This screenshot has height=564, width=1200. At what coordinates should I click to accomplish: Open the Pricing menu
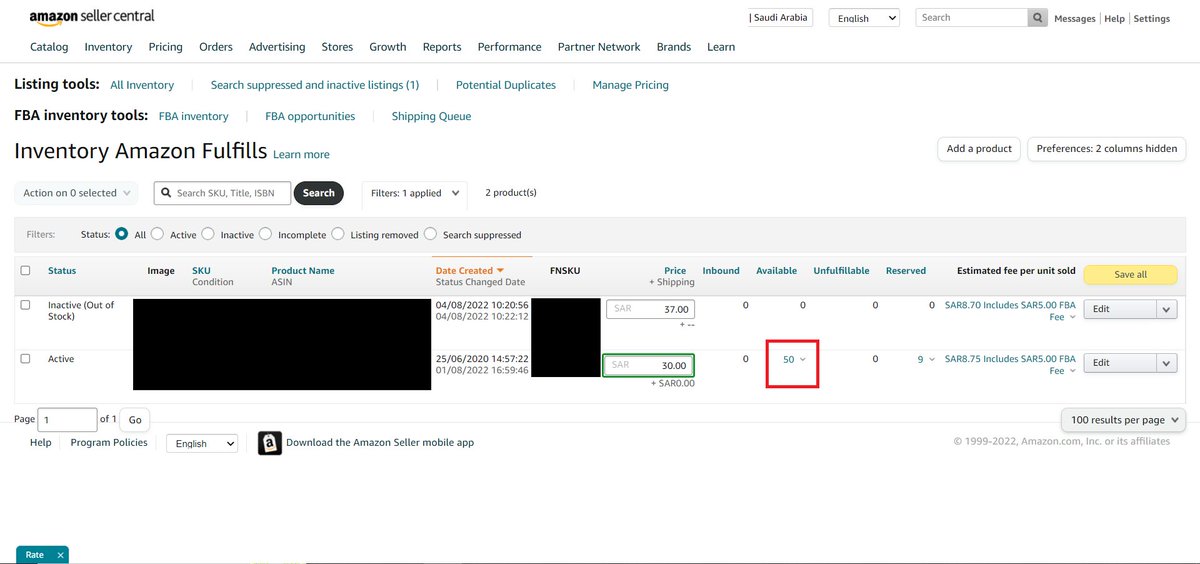pyautogui.click(x=165, y=47)
